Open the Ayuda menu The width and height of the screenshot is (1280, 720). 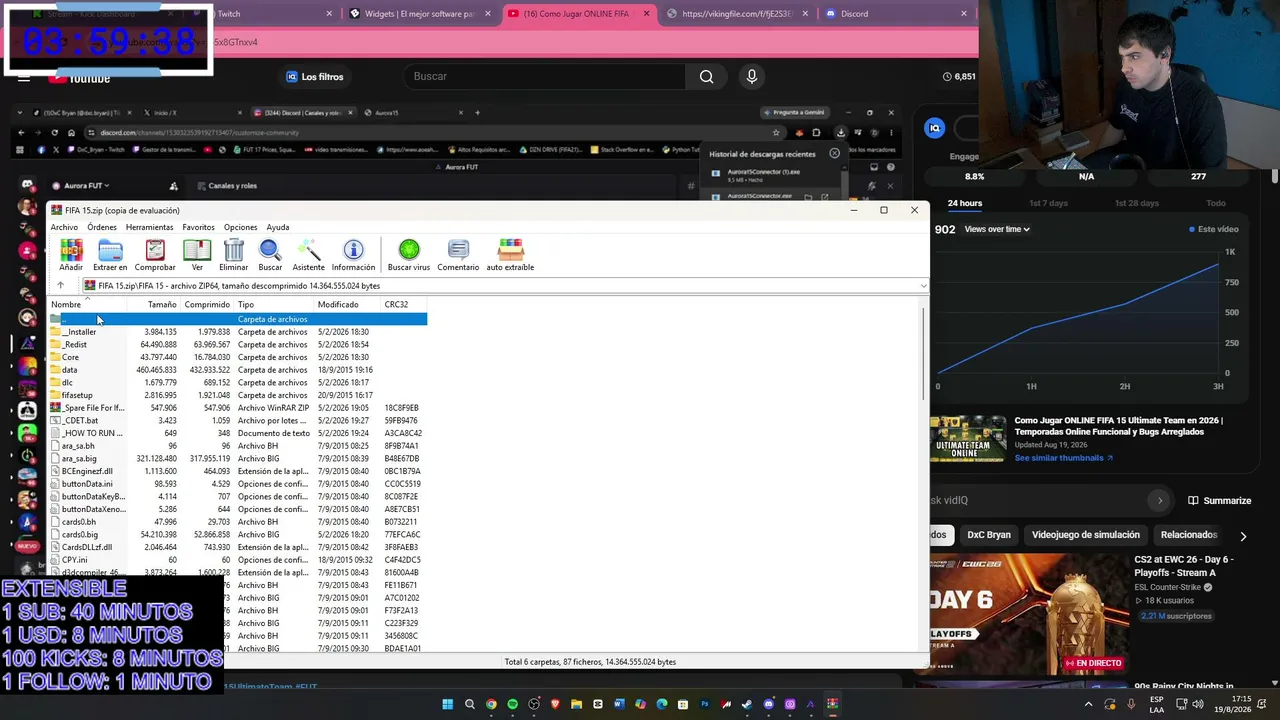coord(278,227)
